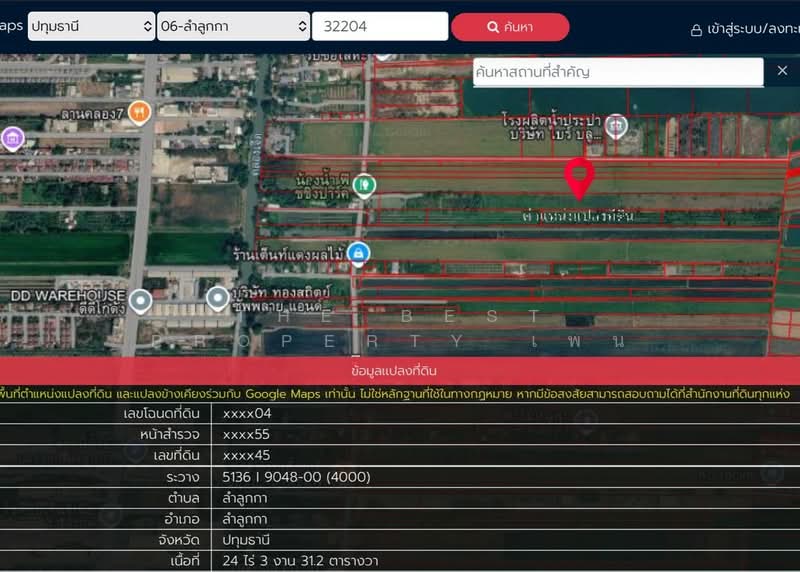Click ปทุมธานี in the จังหวัด row
The width and height of the screenshot is (800, 572).
point(246,540)
